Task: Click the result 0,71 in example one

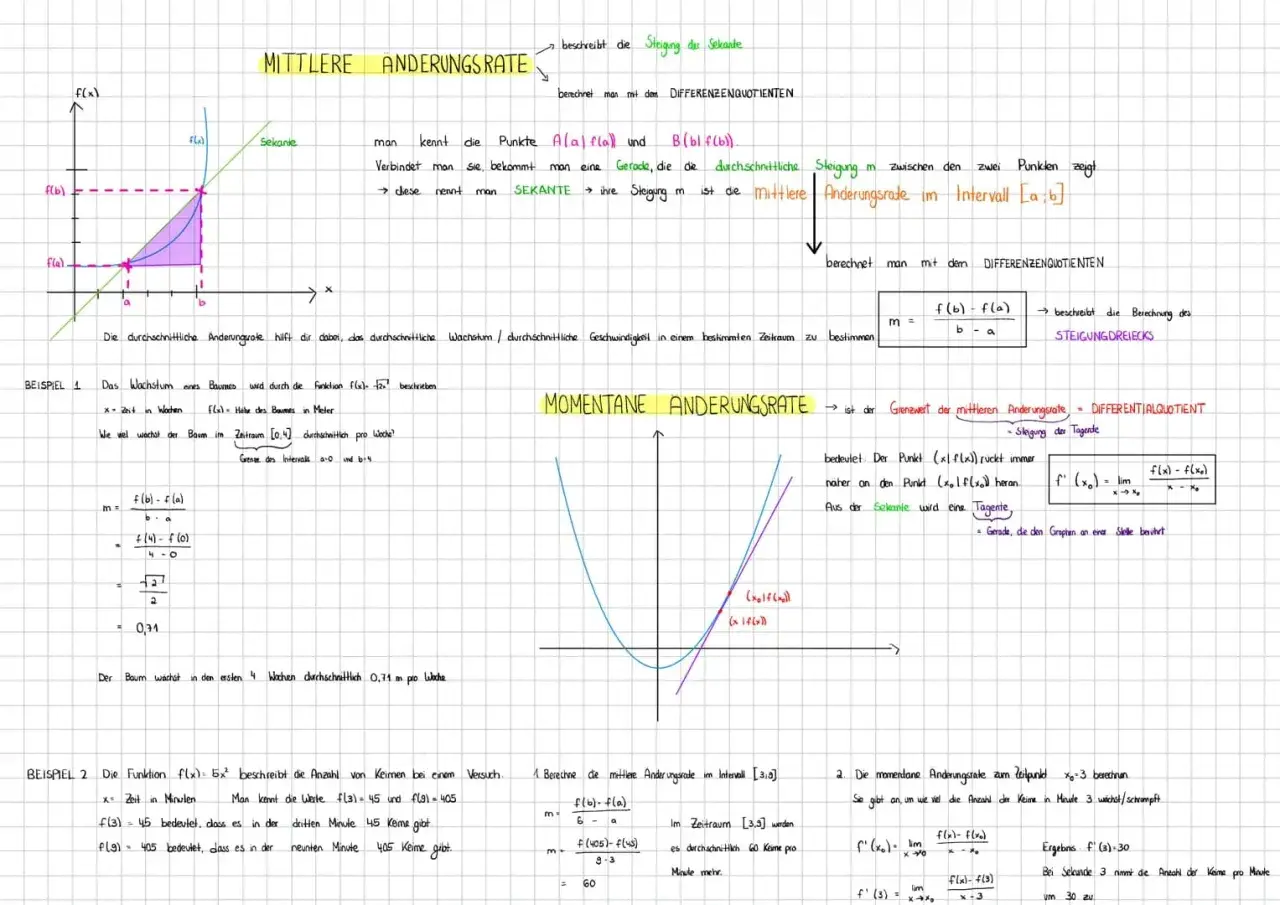Action: pyautogui.click(x=146, y=628)
